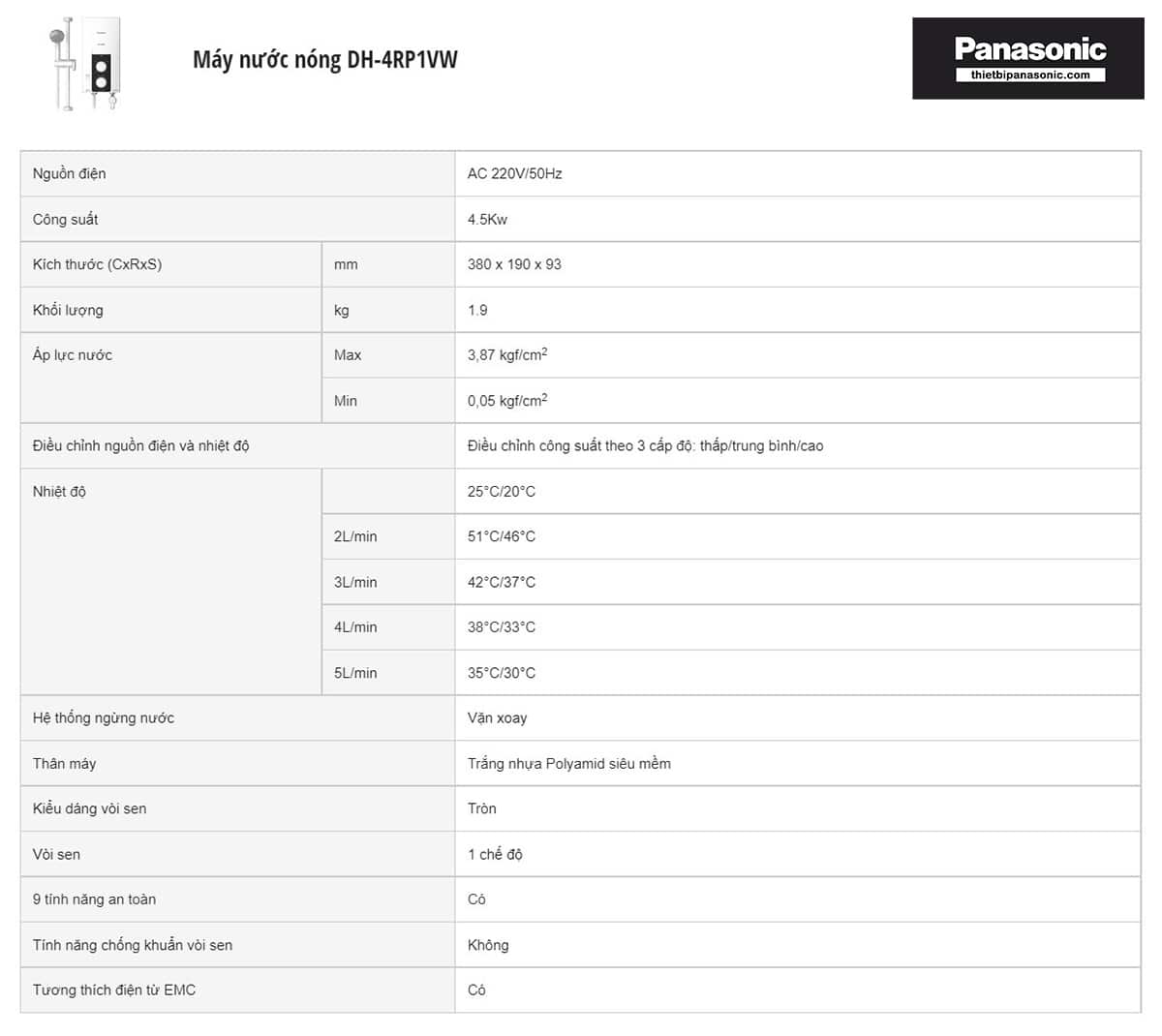The image size is (1162, 1036).
Task: Click the Kích thước (CxRxS) label
Action: 97,264
